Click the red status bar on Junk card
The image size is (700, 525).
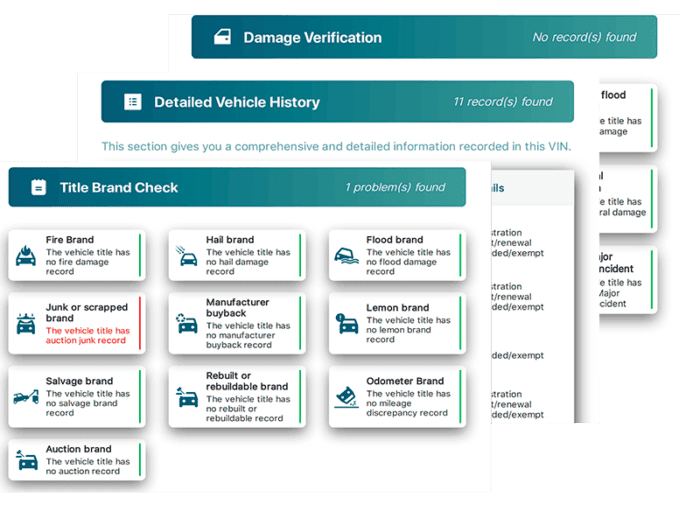[140, 323]
